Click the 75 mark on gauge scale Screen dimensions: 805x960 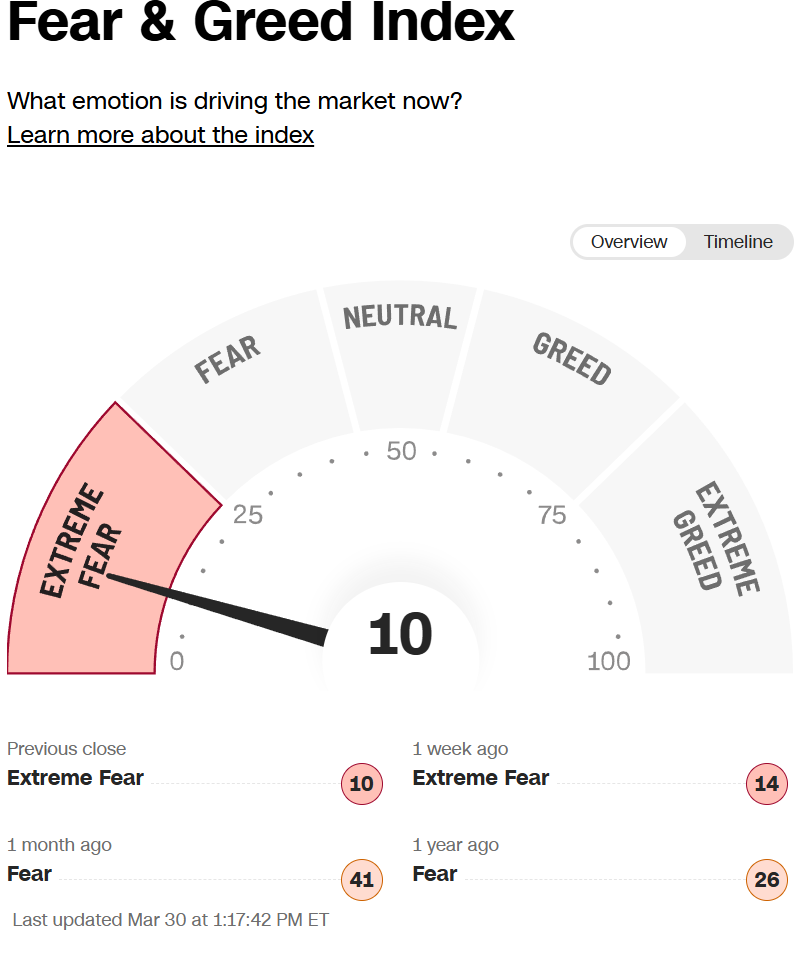pos(552,515)
